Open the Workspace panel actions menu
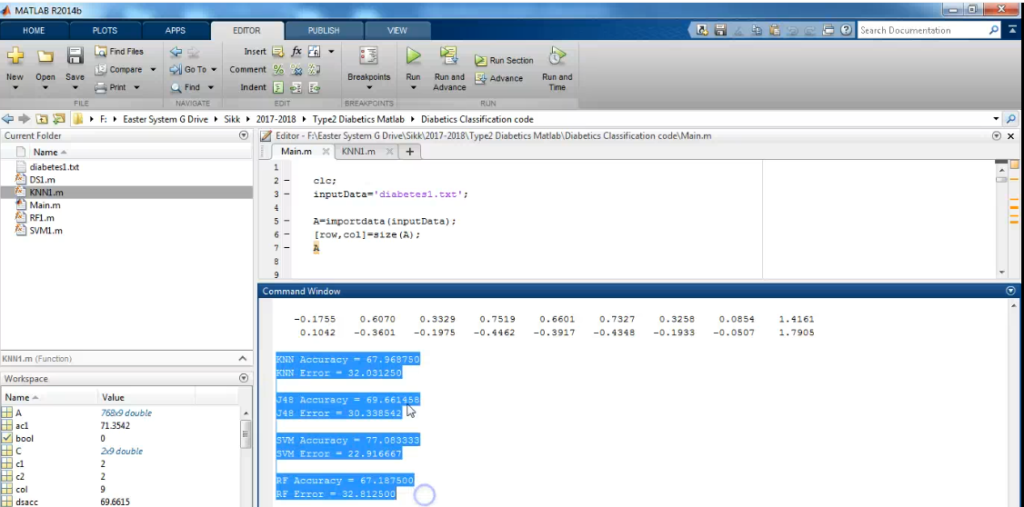This screenshot has height=507, width=1024. point(244,379)
